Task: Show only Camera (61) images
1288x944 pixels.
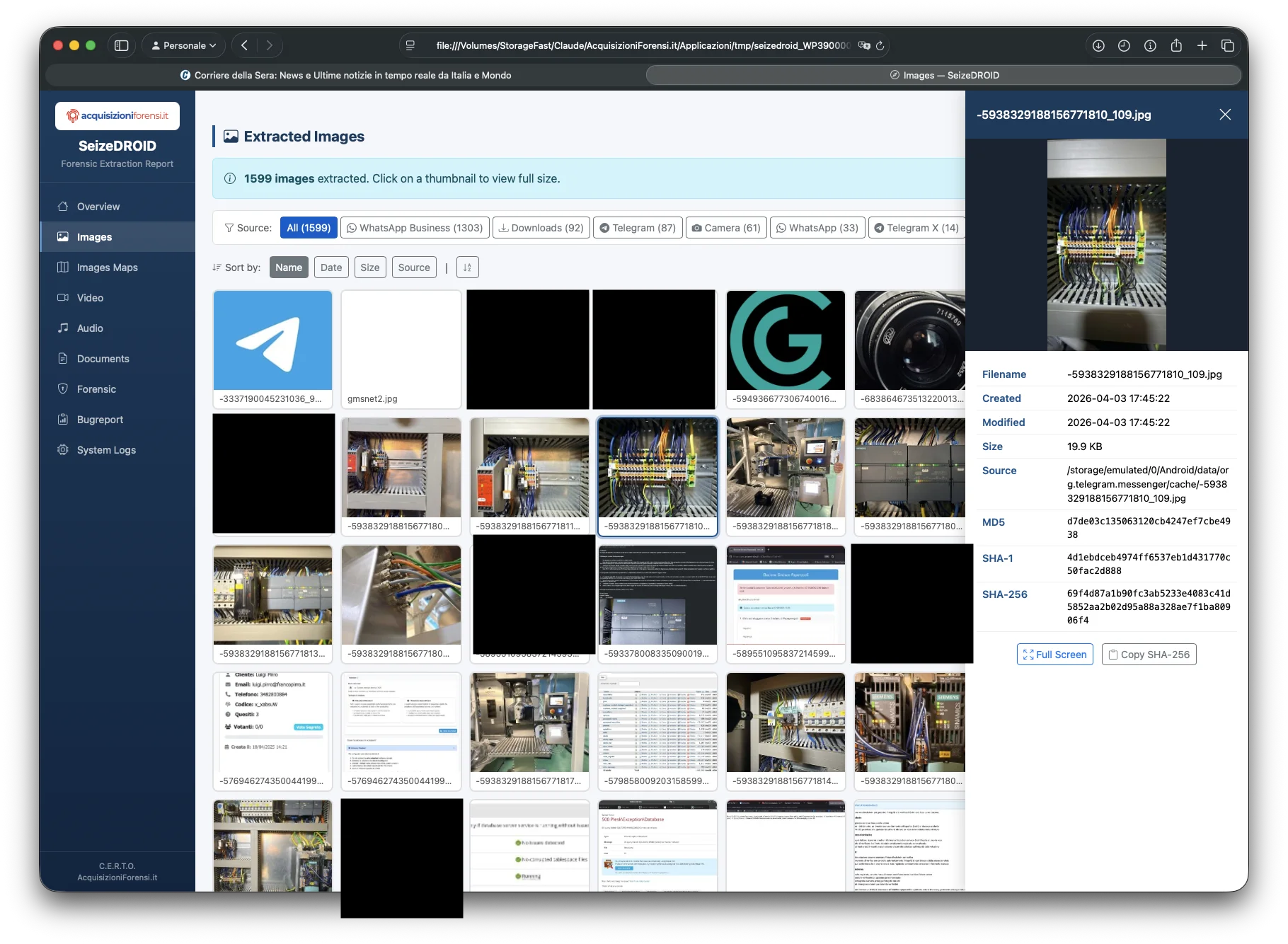Action: [x=725, y=228]
